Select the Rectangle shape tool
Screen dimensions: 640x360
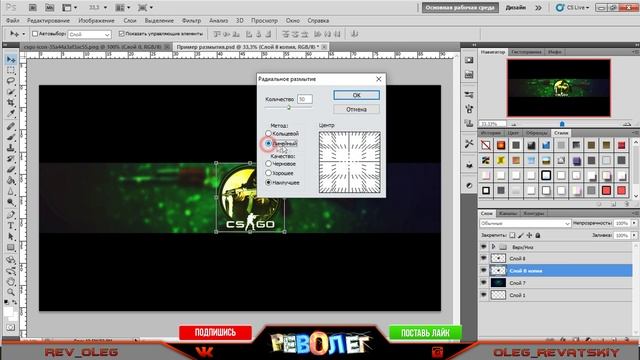[11, 247]
